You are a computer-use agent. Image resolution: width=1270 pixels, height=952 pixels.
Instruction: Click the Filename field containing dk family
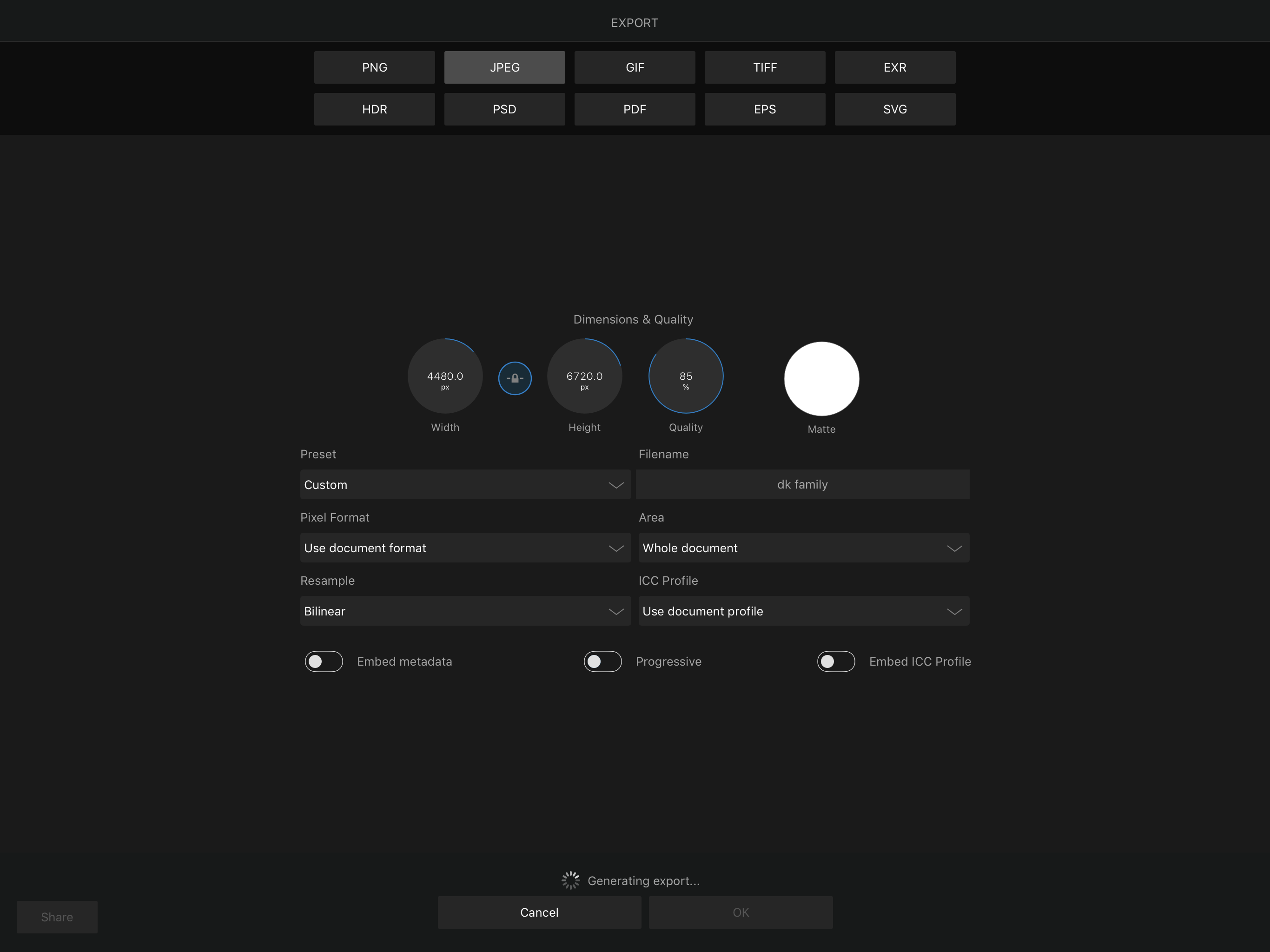pos(803,485)
